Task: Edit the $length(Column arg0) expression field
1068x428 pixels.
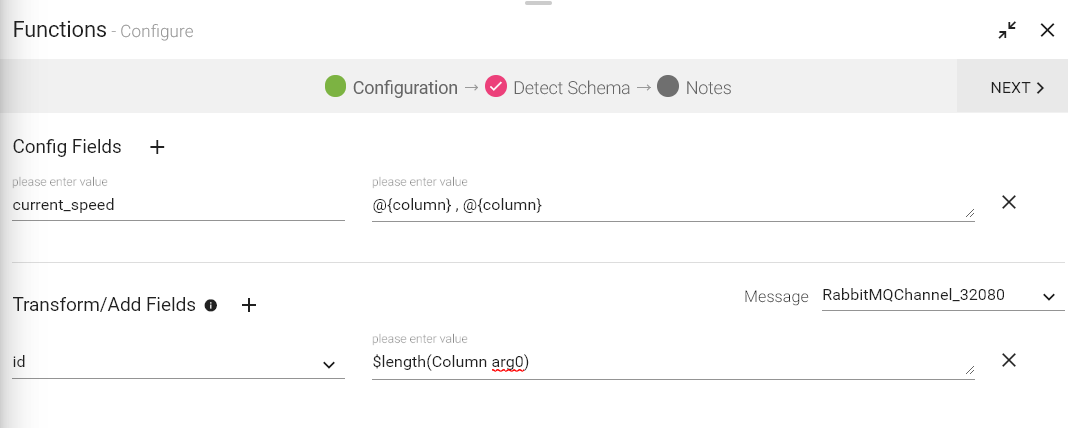Action: coord(670,363)
